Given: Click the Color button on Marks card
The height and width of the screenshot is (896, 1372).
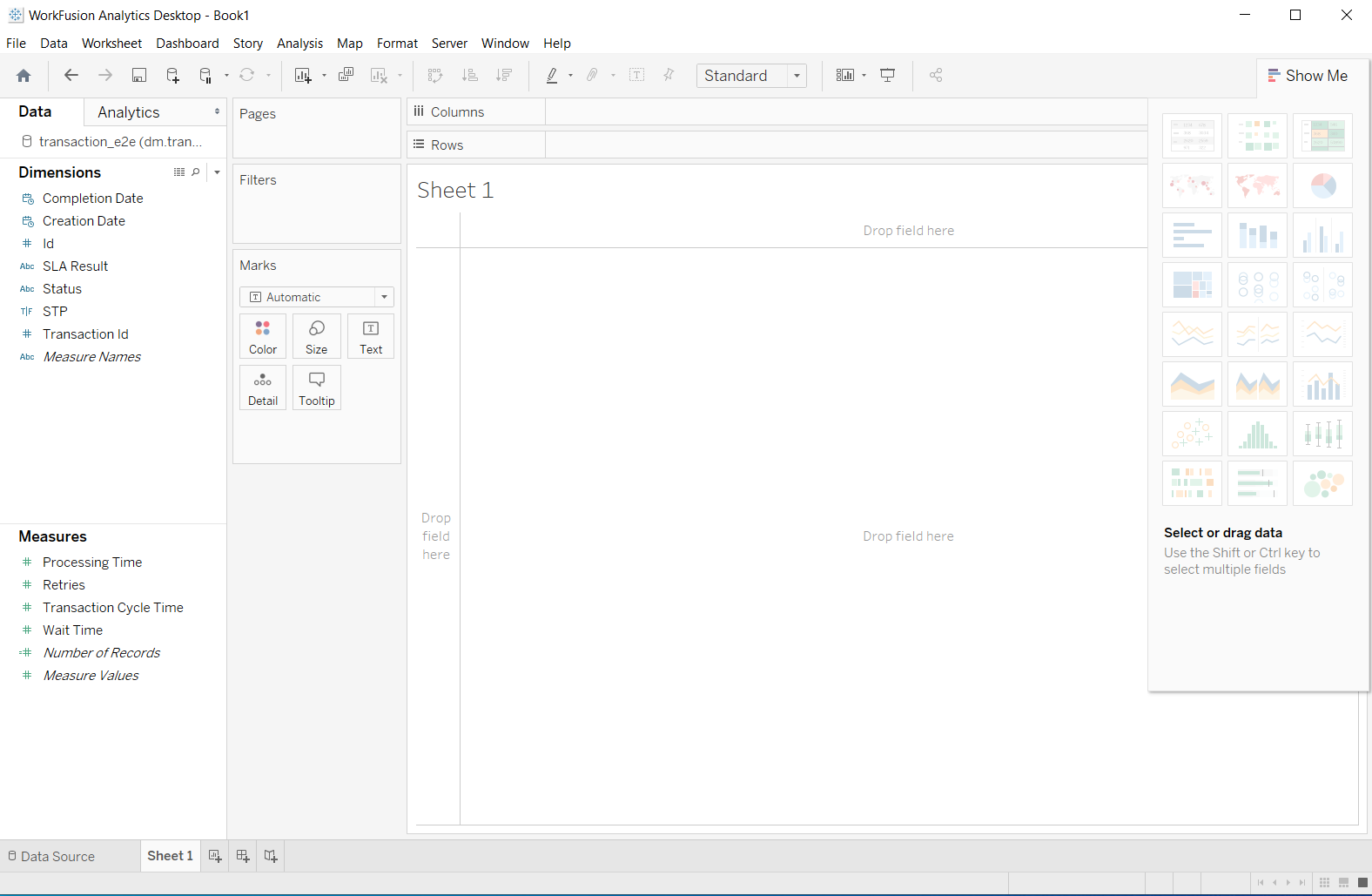Looking at the screenshot, I should 263,337.
